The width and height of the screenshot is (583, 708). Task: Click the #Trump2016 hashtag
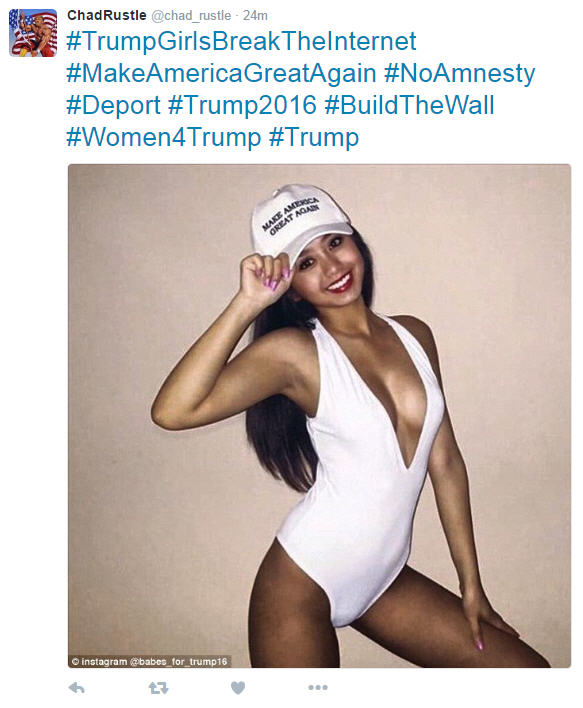coord(243,105)
